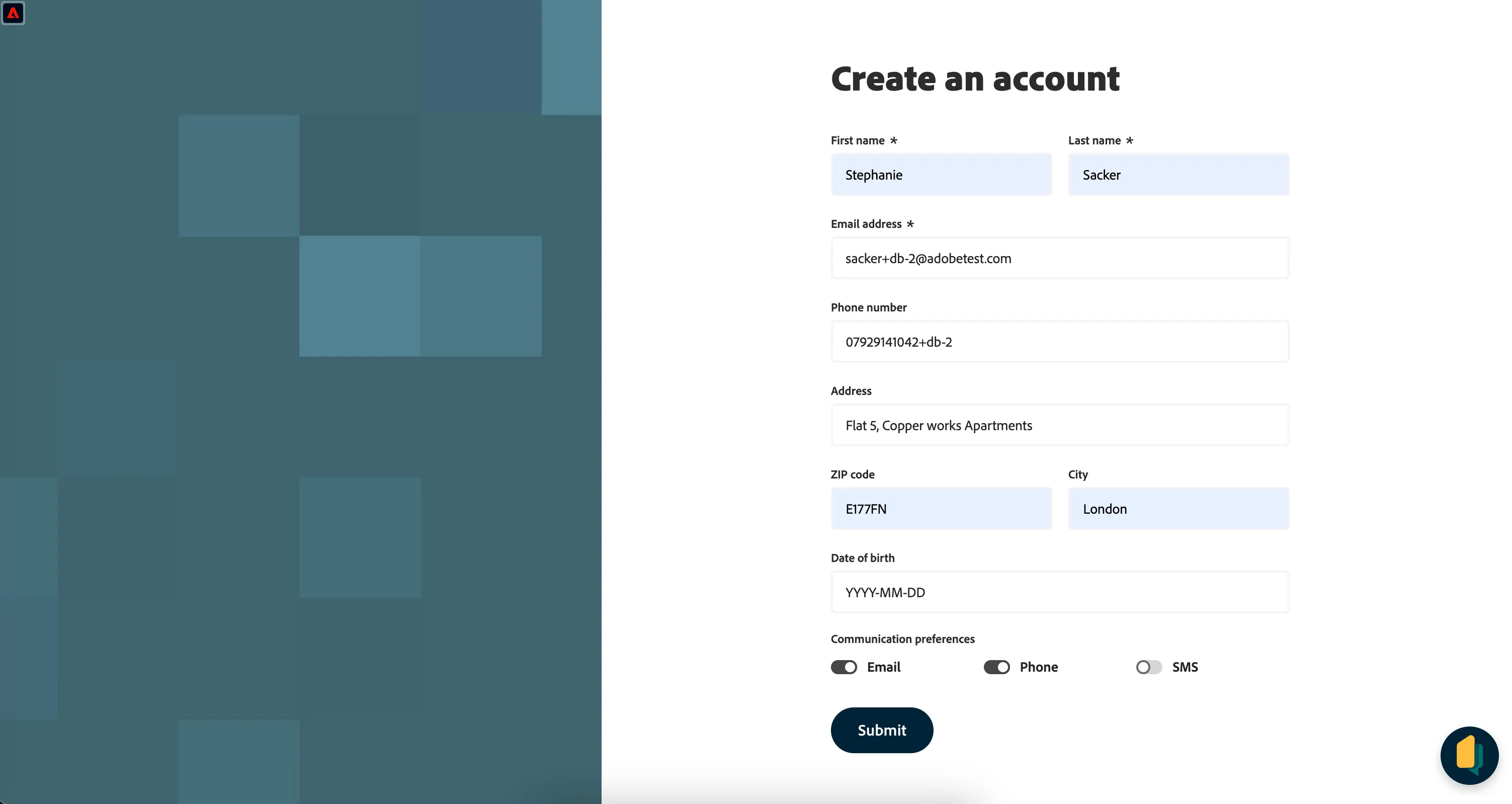Toggle the Email communication preference
The height and width of the screenshot is (804, 1512).
coord(844,667)
